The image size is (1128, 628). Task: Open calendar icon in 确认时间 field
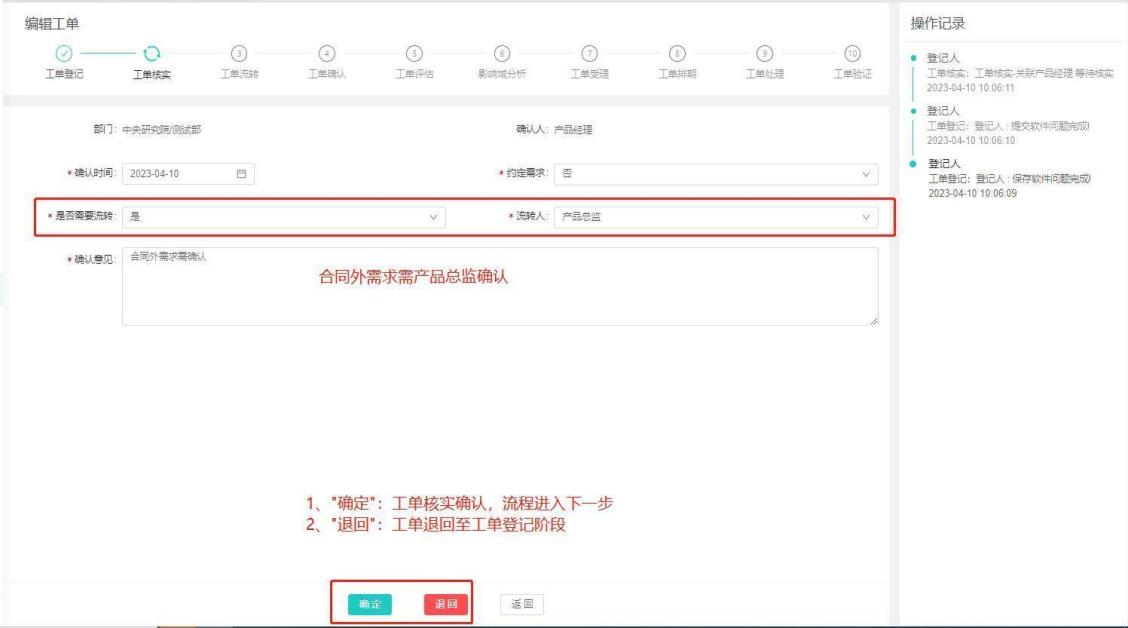coord(240,174)
